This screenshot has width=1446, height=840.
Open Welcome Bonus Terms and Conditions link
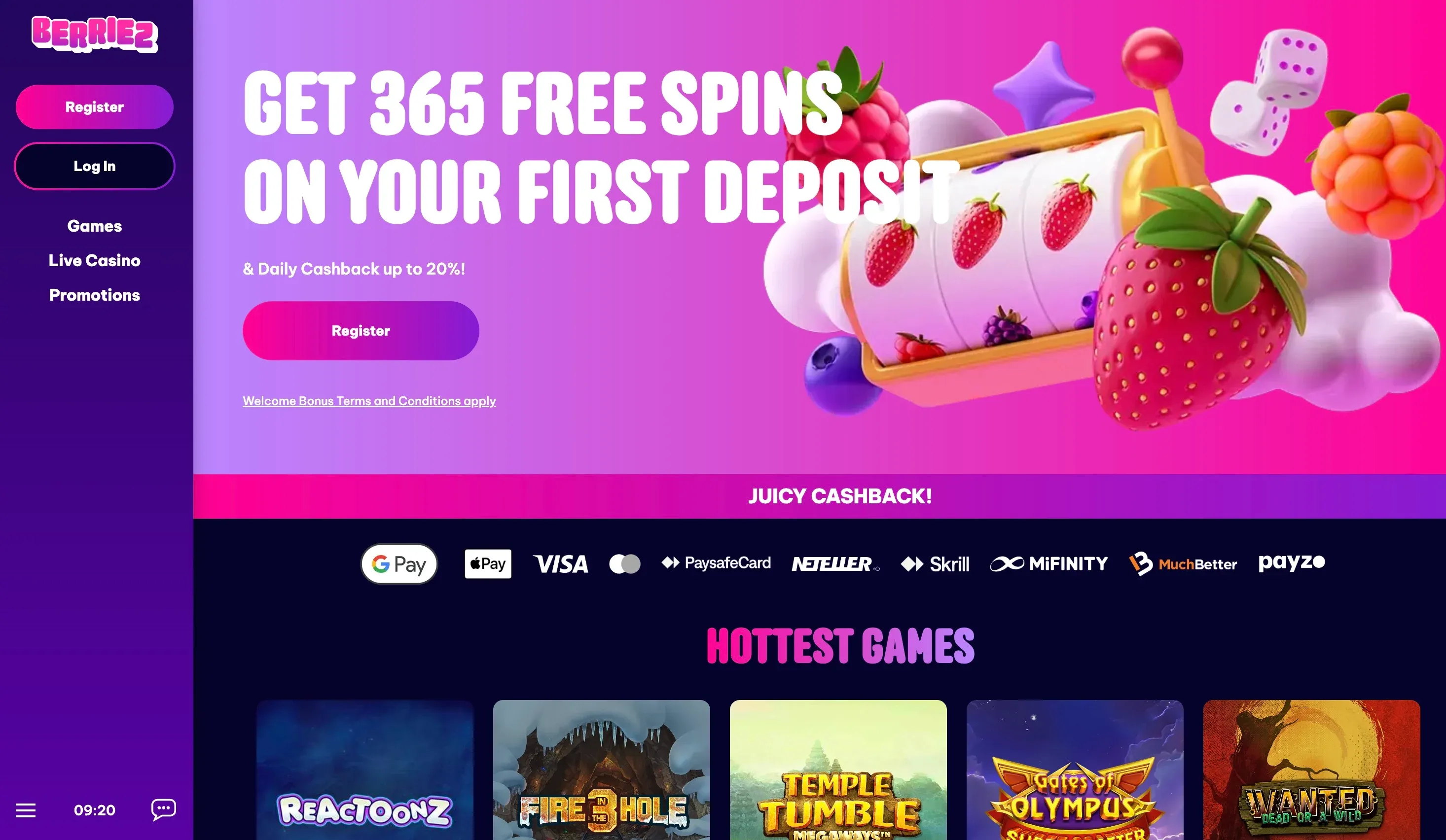369,401
